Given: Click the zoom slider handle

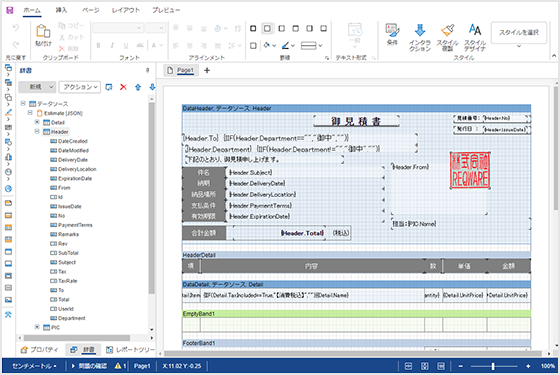Looking at the screenshot, I should pos(493,366).
